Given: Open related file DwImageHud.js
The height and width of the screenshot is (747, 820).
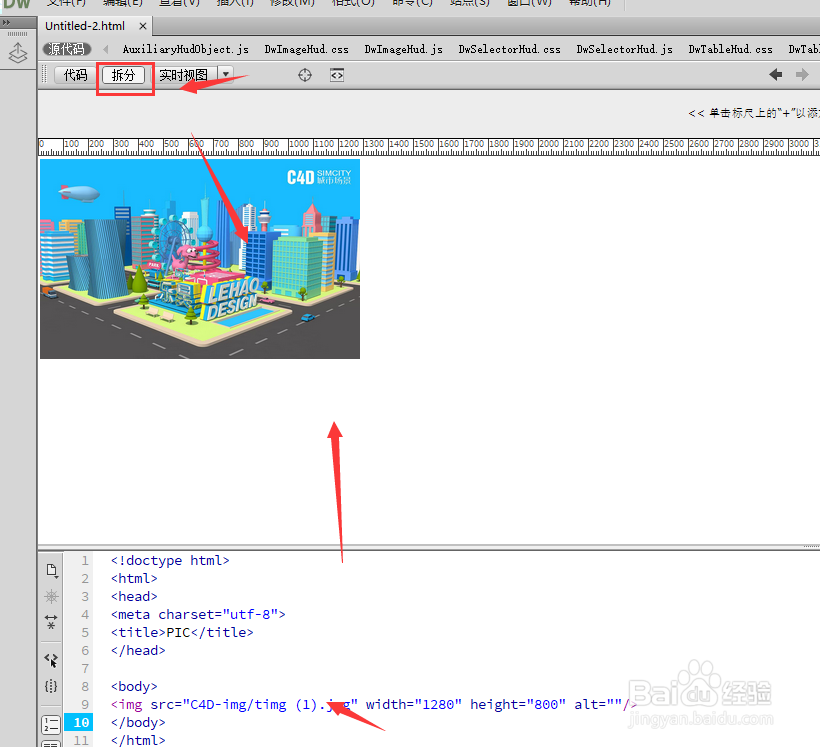Looking at the screenshot, I should 403,49.
